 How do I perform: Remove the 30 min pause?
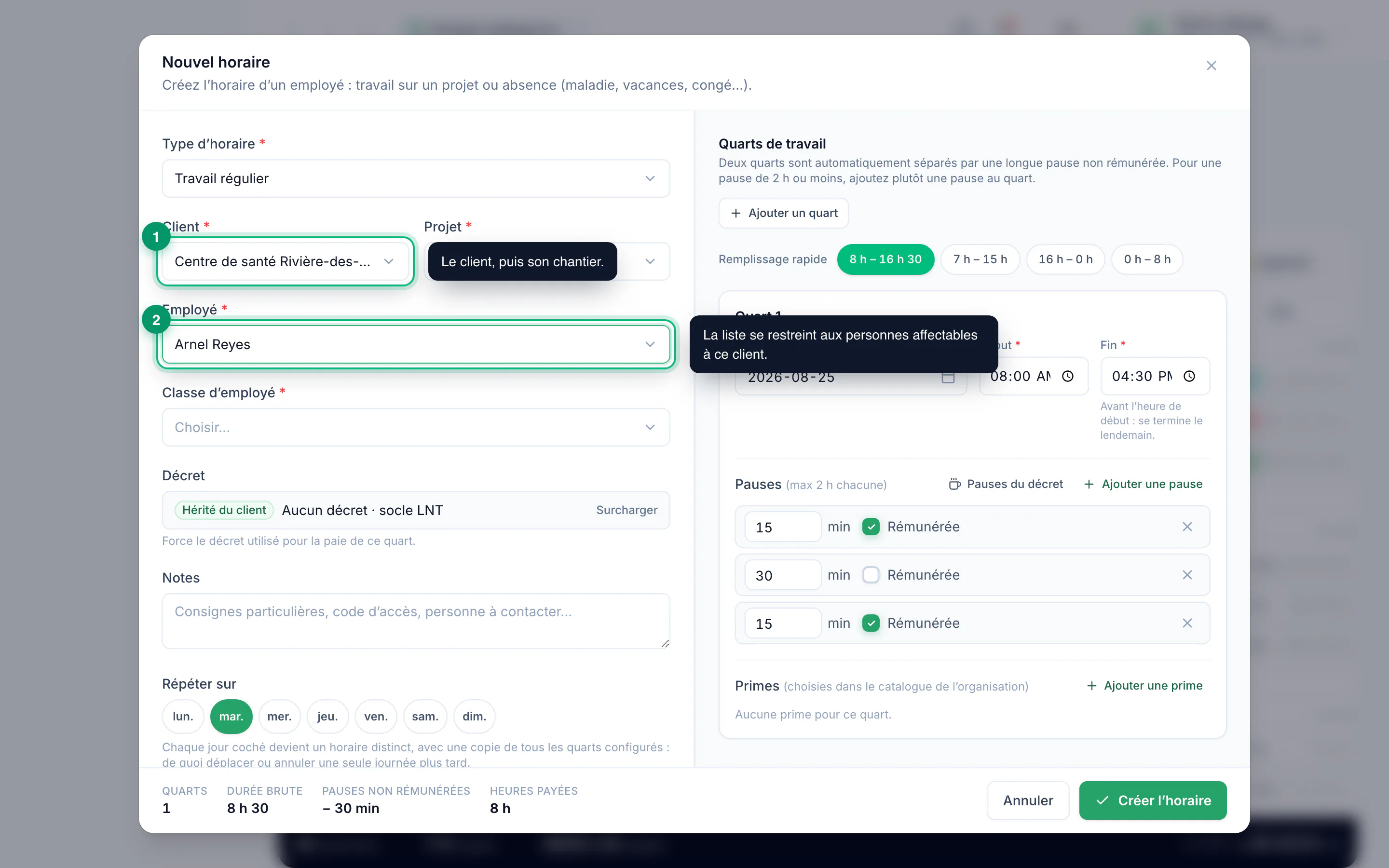(1187, 575)
